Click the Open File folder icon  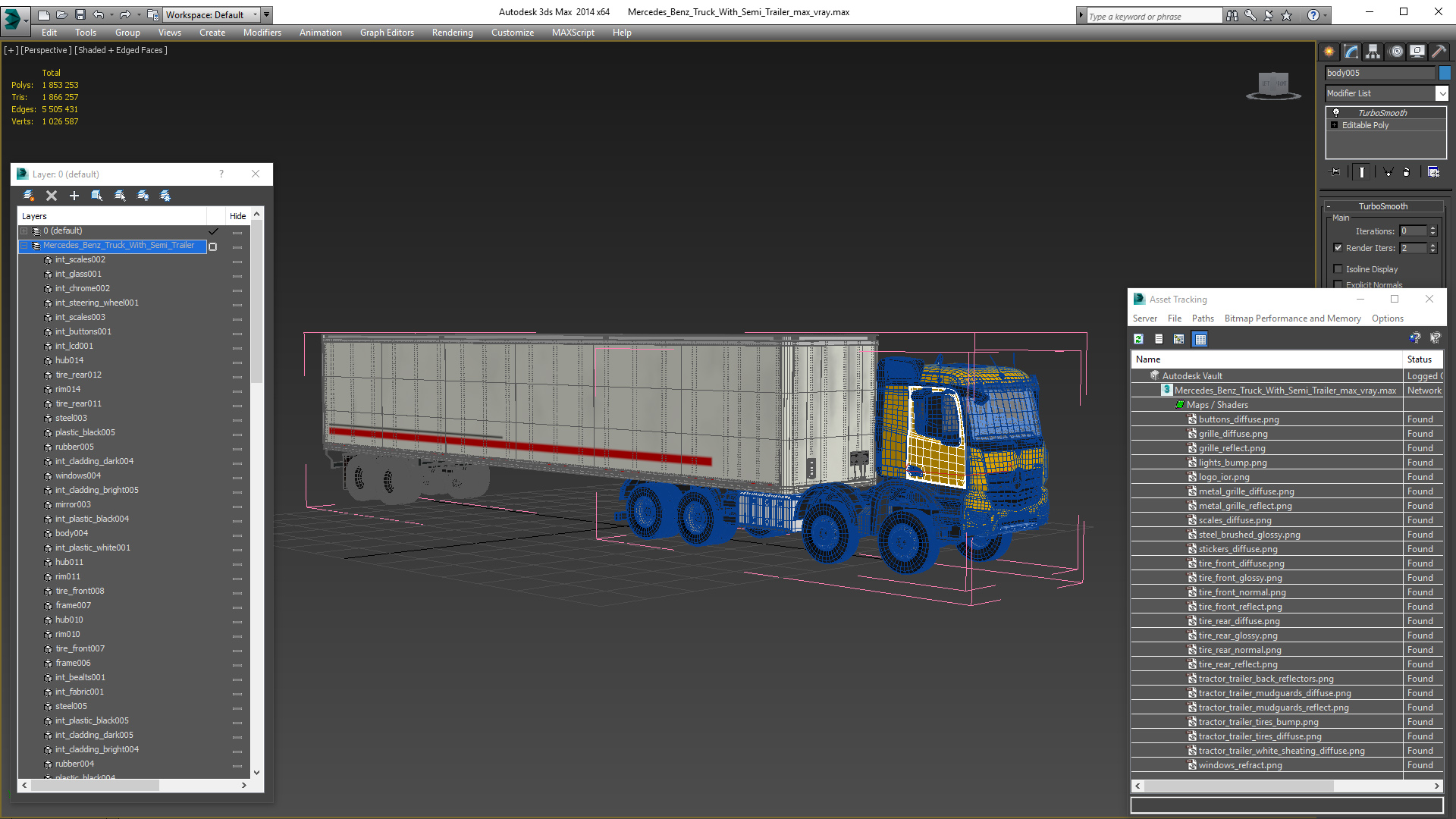[x=61, y=14]
